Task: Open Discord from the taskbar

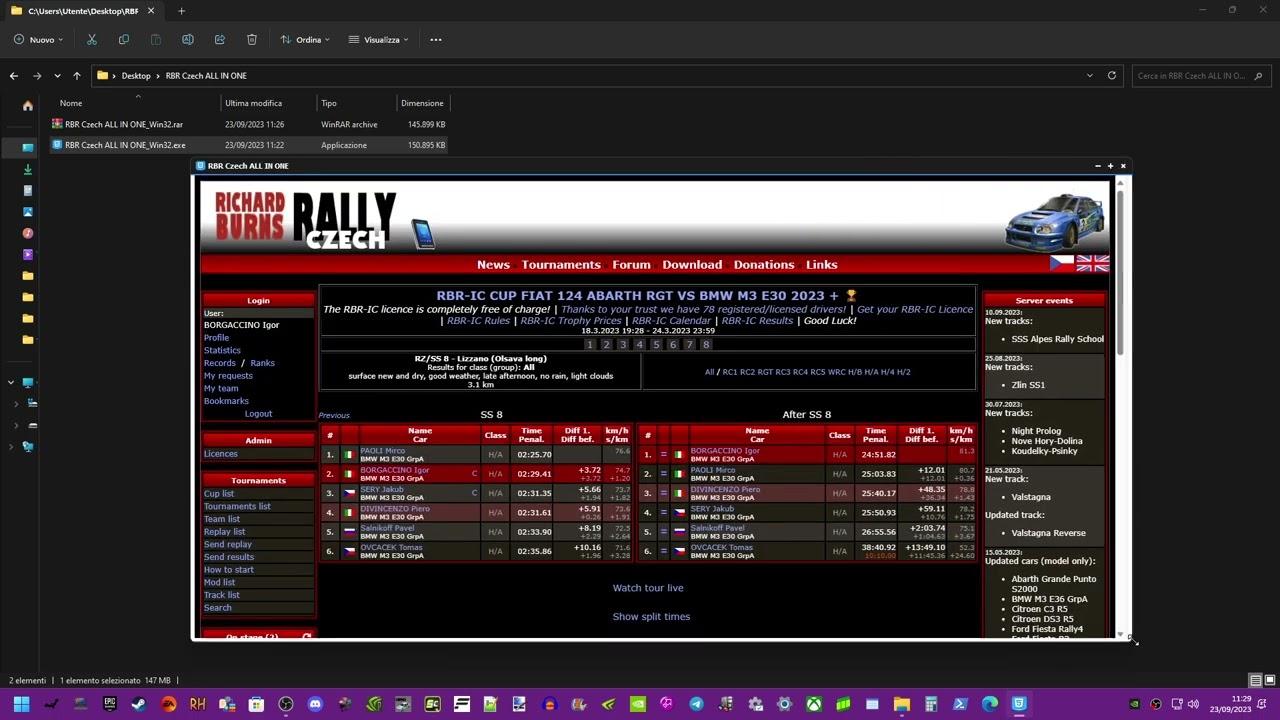Action: click(315, 704)
